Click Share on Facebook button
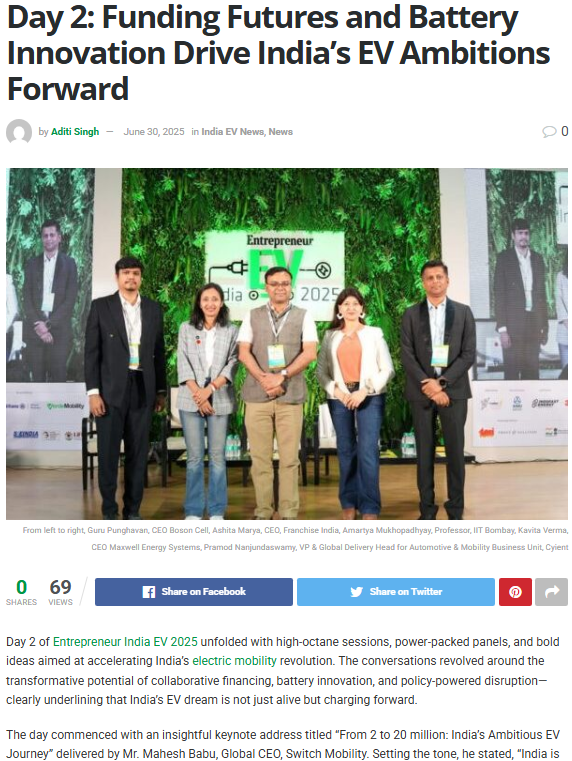The height and width of the screenshot is (761, 572). click(x=194, y=592)
